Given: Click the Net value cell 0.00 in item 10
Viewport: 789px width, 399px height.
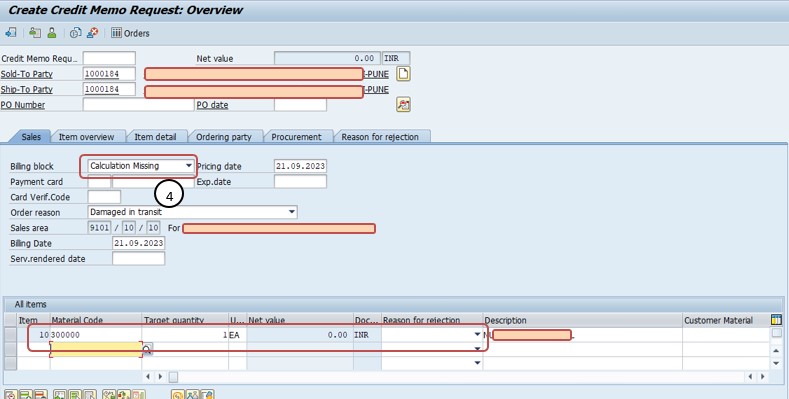Looking at the screenshot, I should click(x=300, y=335).
